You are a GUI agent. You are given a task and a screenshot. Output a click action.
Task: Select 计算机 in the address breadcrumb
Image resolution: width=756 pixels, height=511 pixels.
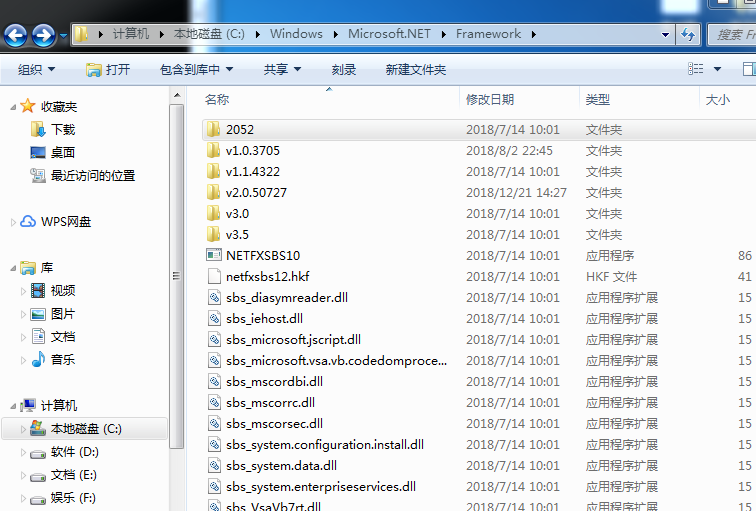coord(131,34)
